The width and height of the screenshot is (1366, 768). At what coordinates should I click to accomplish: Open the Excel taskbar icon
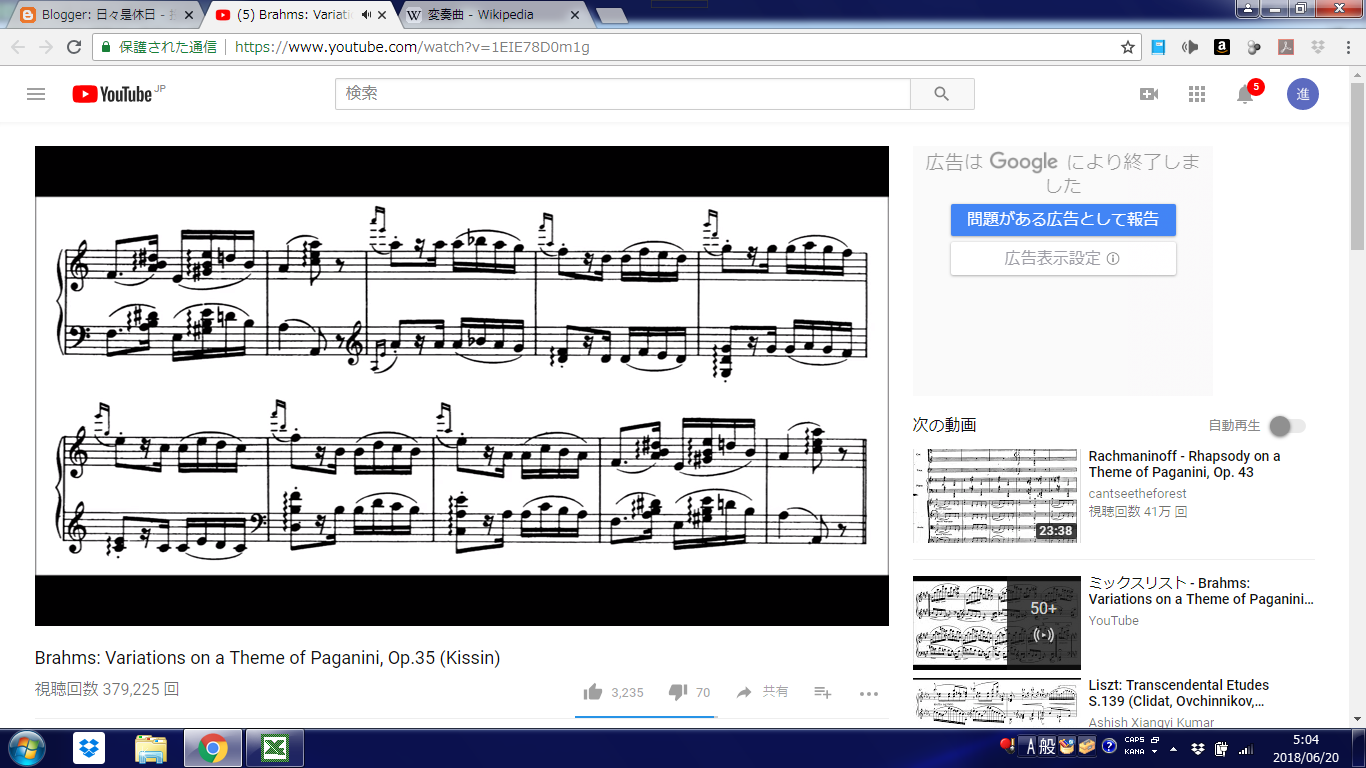tap(275, 748)
